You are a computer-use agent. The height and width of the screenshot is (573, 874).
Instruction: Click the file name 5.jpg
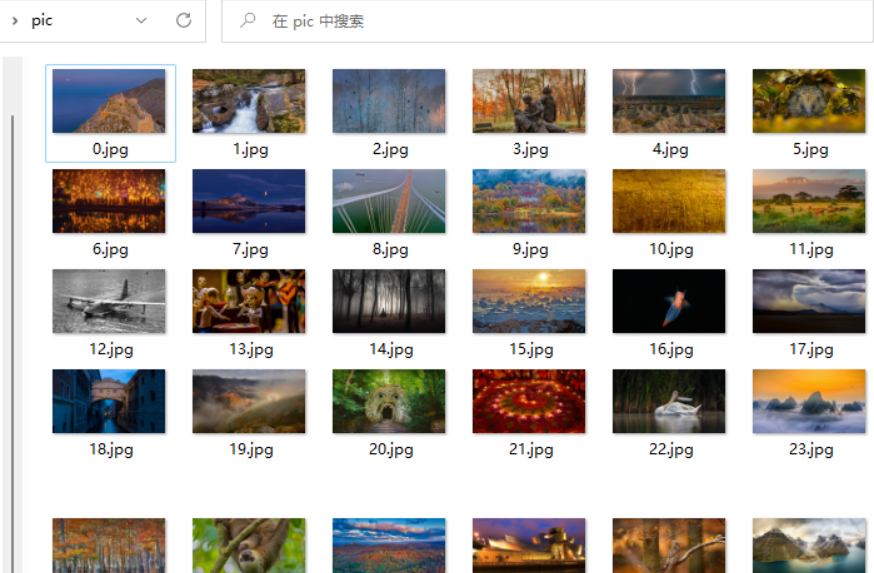[810, 149]
